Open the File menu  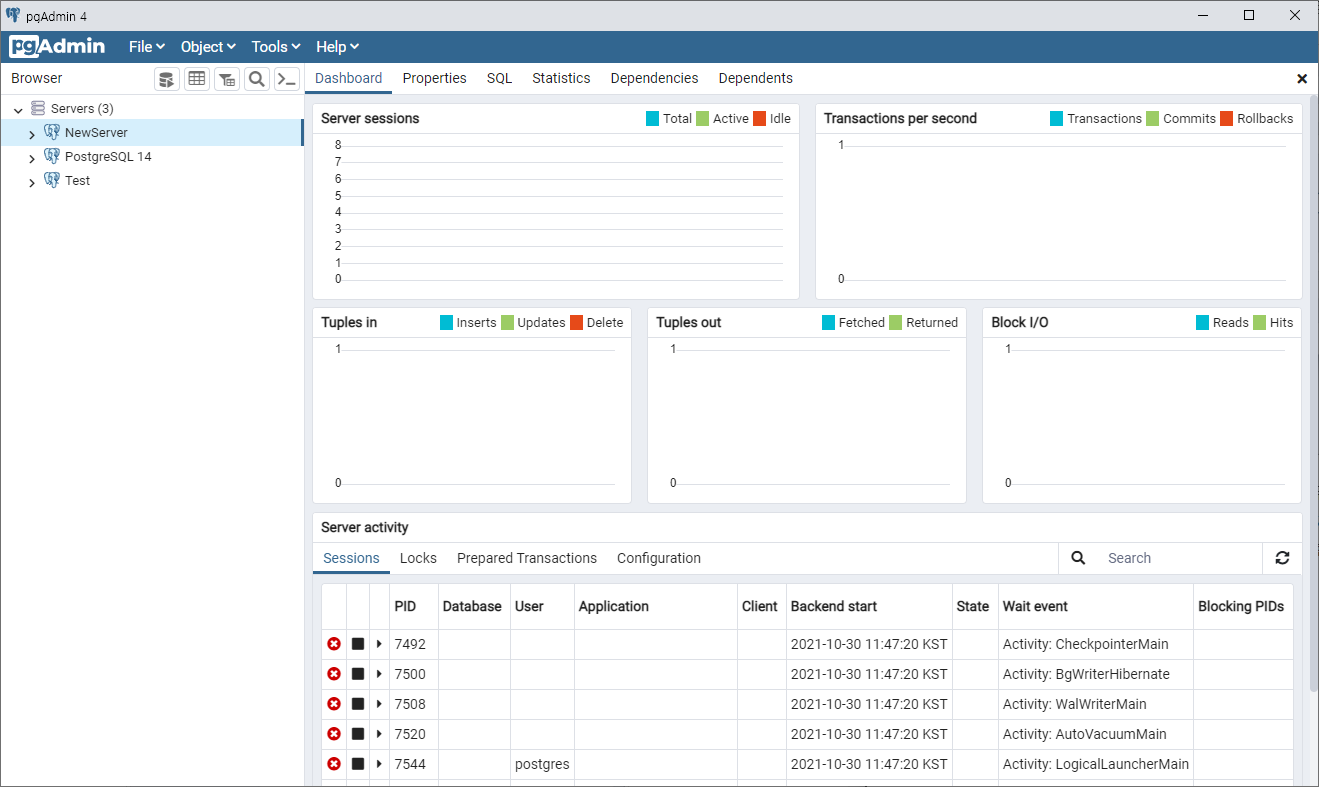click(x=146, y=47)
